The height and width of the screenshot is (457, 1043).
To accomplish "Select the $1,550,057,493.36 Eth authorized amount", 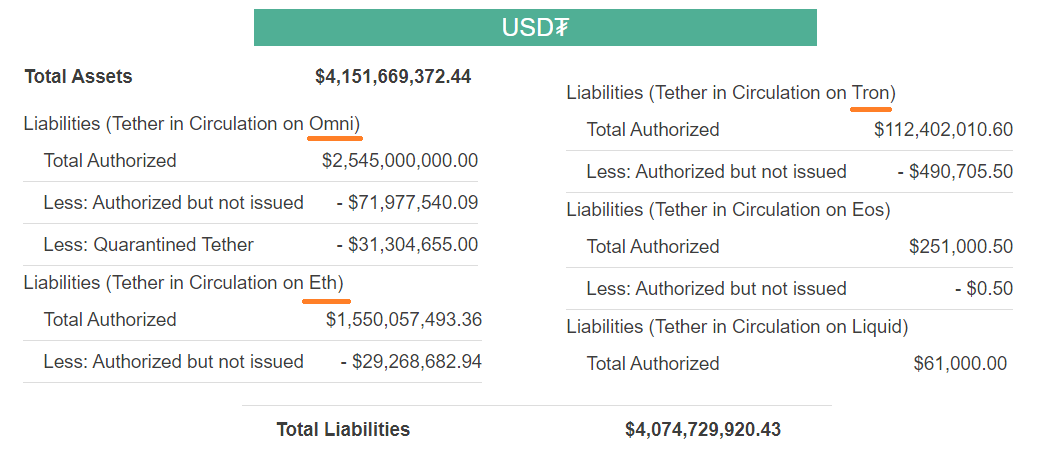I will (x=404, y=320).
